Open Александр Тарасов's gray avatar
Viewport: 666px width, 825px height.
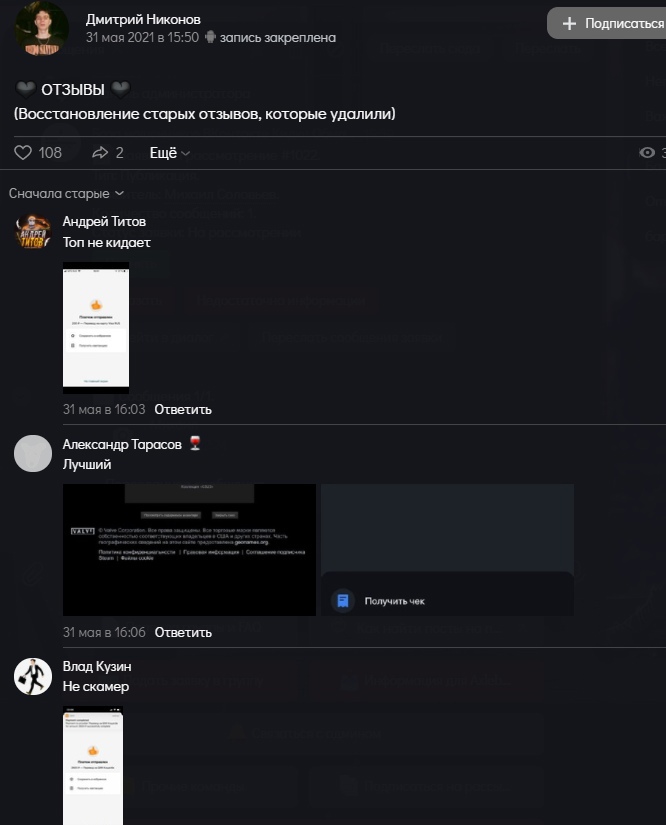[x=33, y=454]
